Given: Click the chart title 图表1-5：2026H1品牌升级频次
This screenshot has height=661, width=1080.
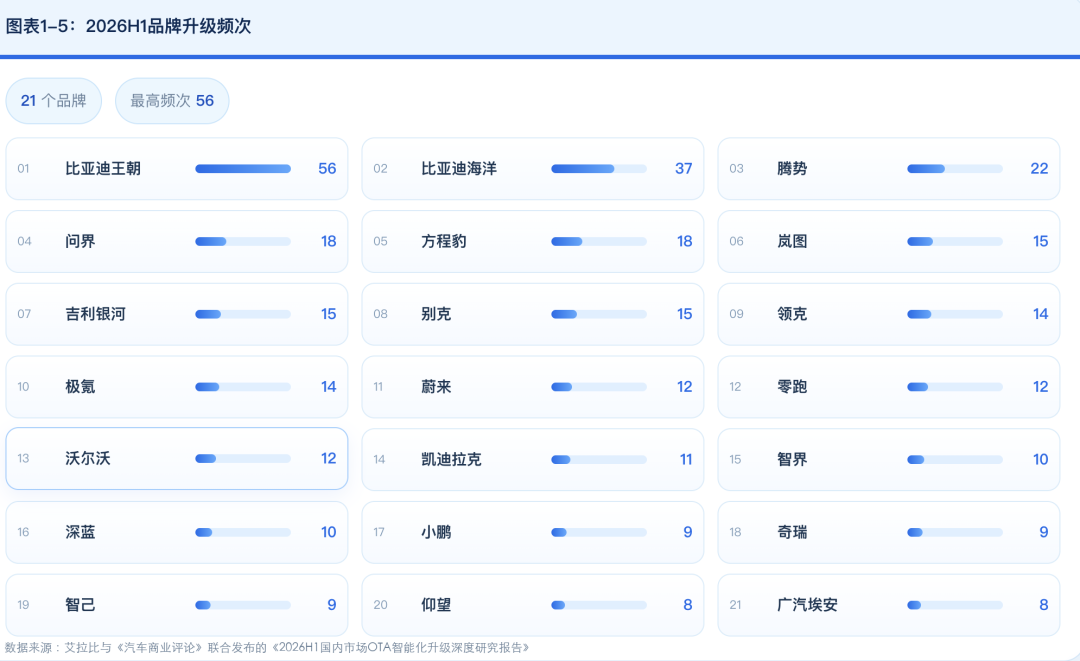Looking at the screenshot, I should (128, 26).
